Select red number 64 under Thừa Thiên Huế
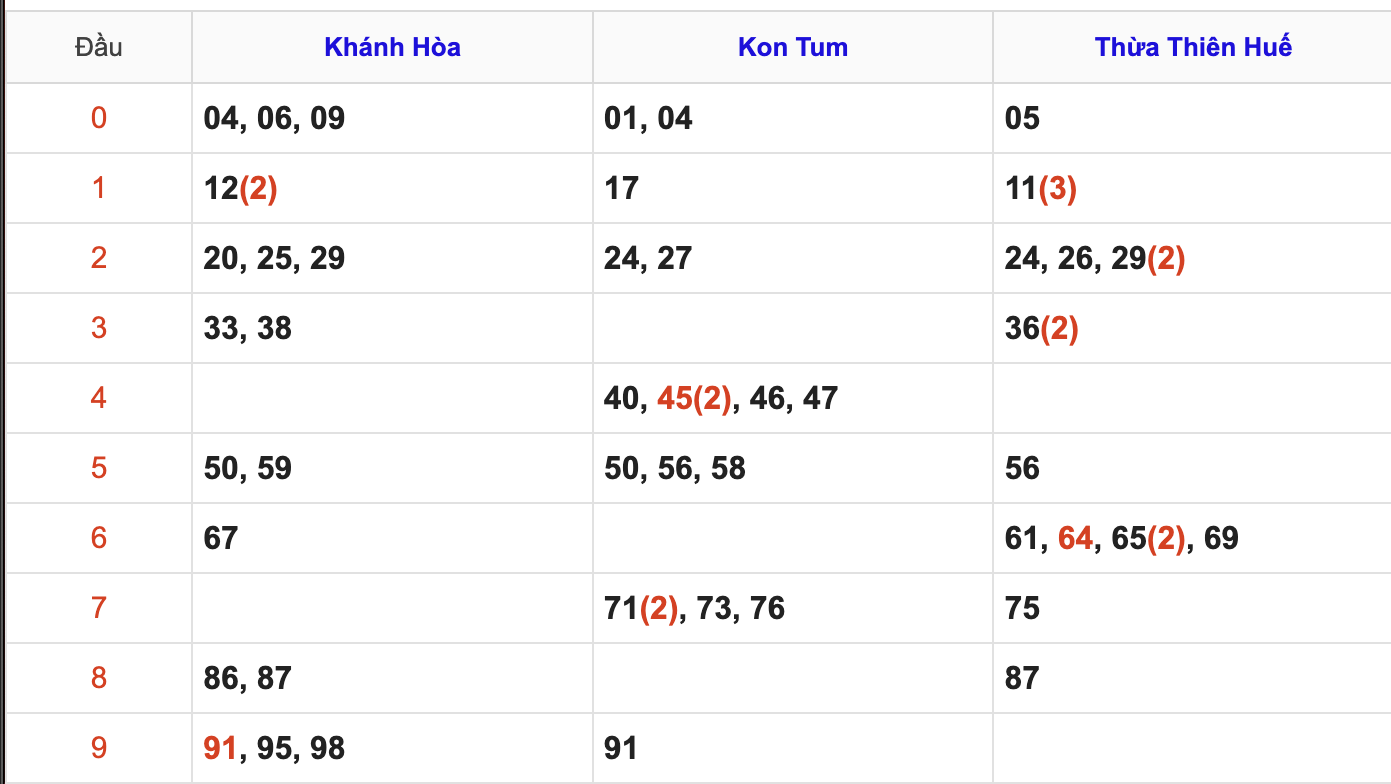1391x784 pixels. pos(1075,538)
